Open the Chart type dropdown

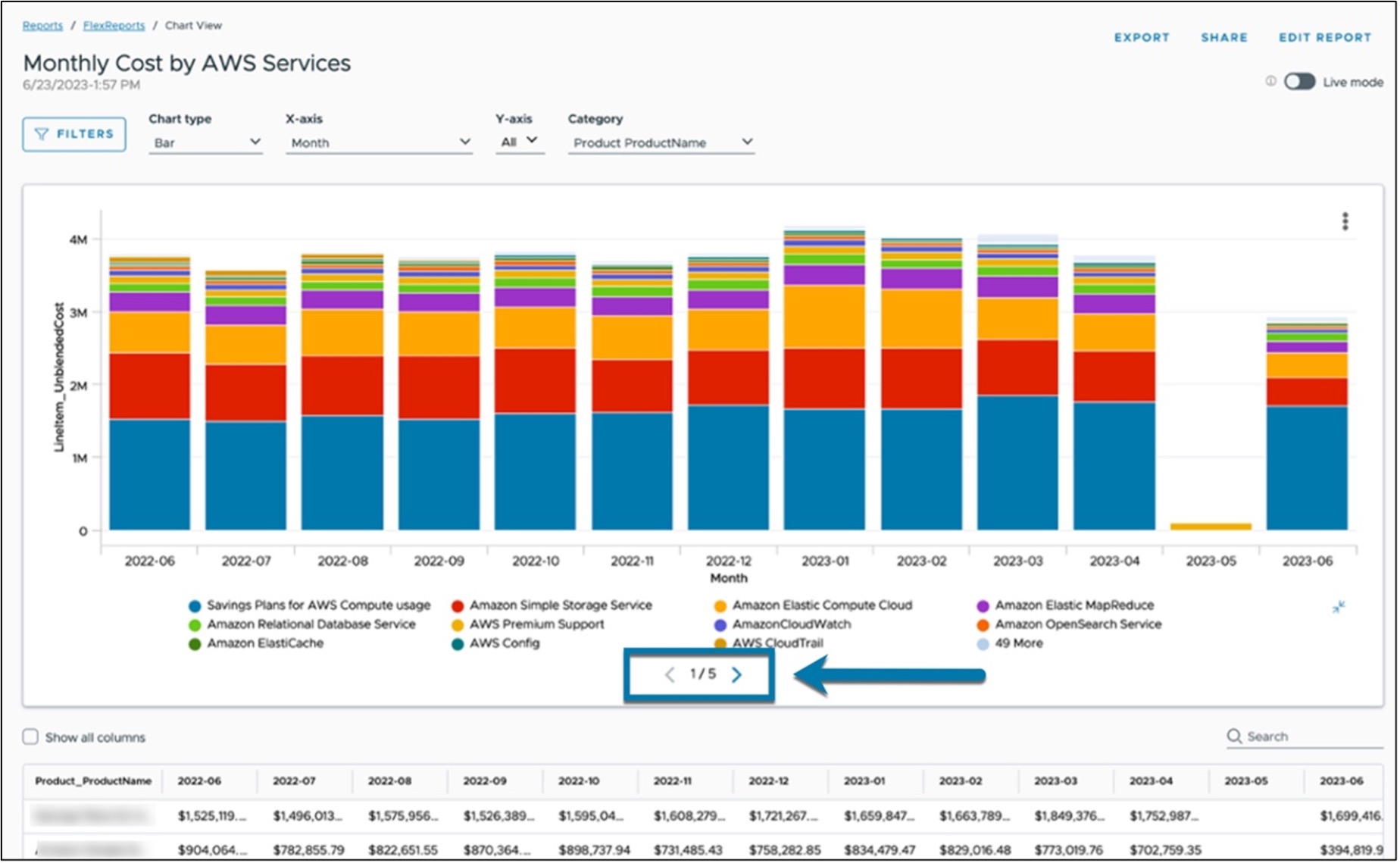click(x=205, y=142)
